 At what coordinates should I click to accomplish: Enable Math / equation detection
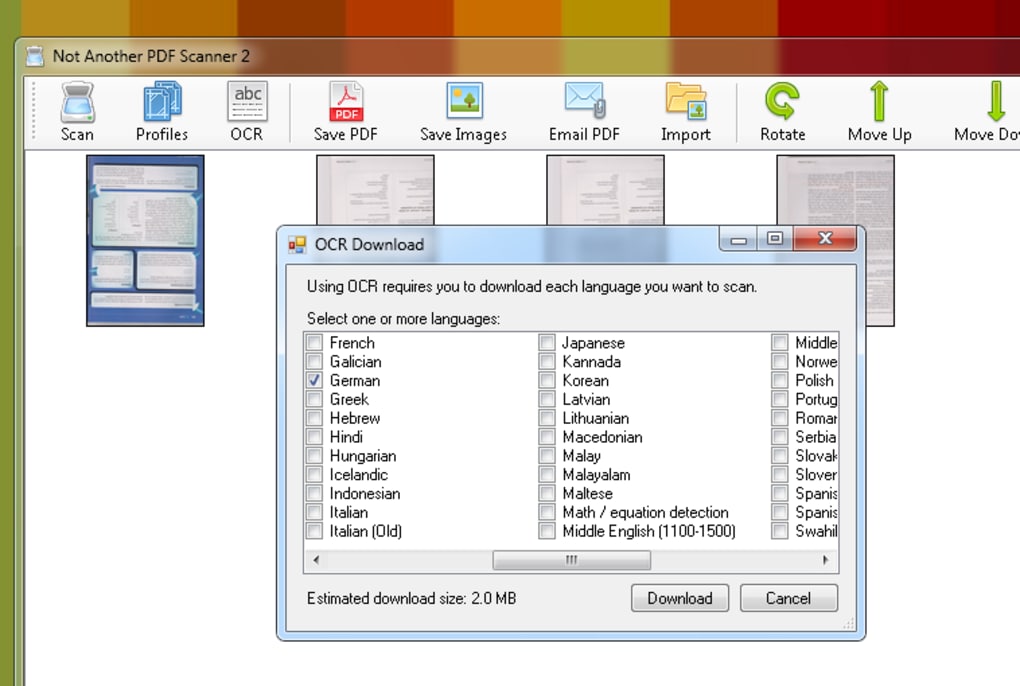tap(547, 512)
